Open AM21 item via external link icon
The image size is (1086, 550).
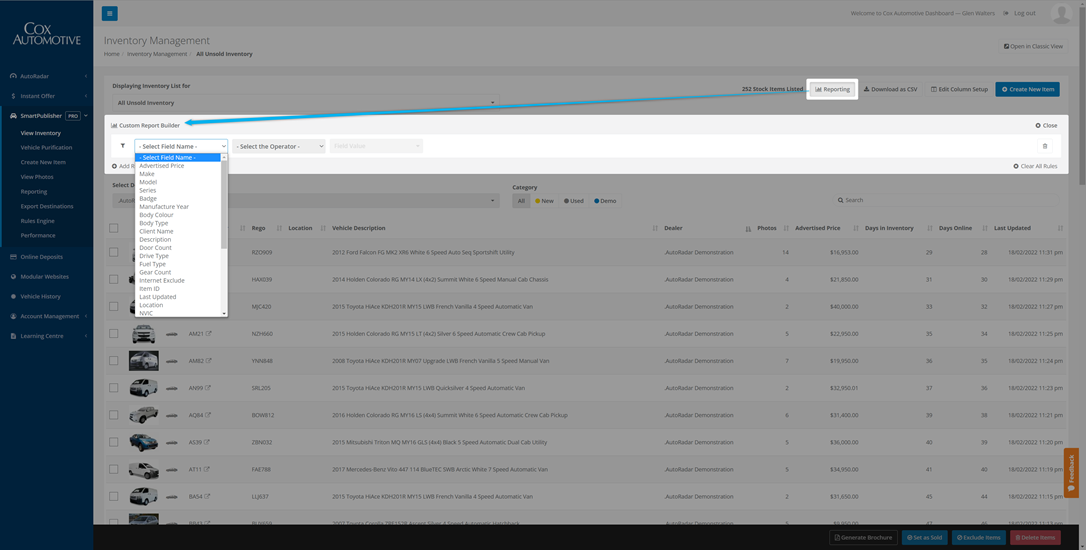208,333
